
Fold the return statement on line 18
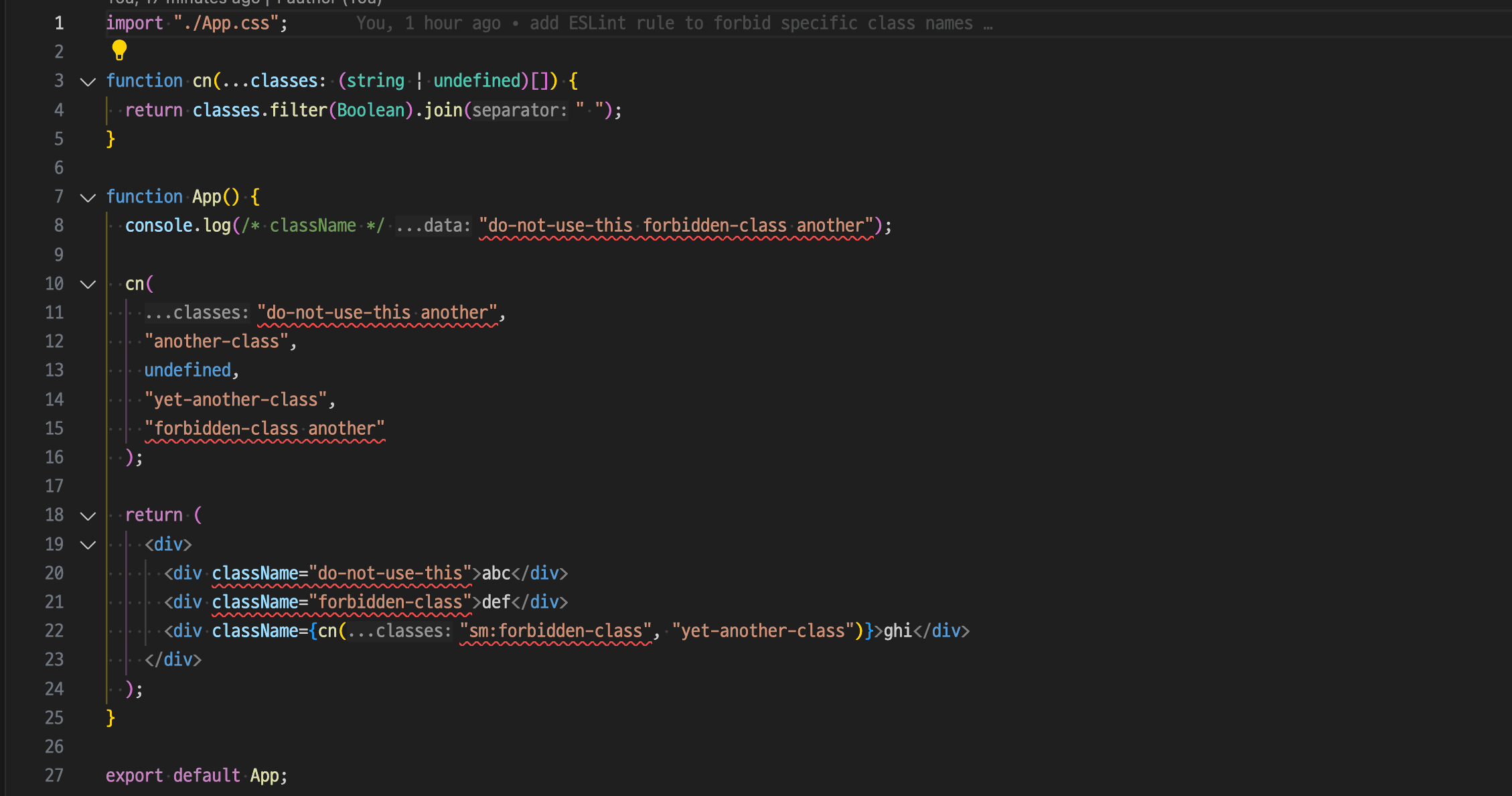click(x=88, y=516)
